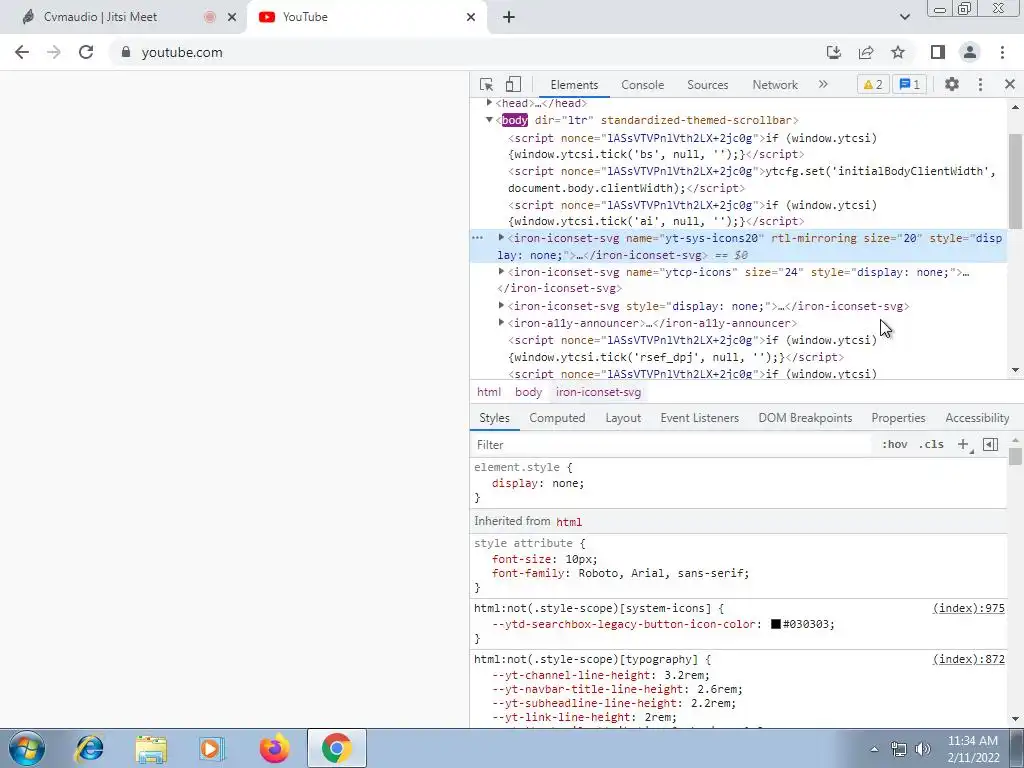View site info lock icon

pyautogui.click(x=126, y=52)
